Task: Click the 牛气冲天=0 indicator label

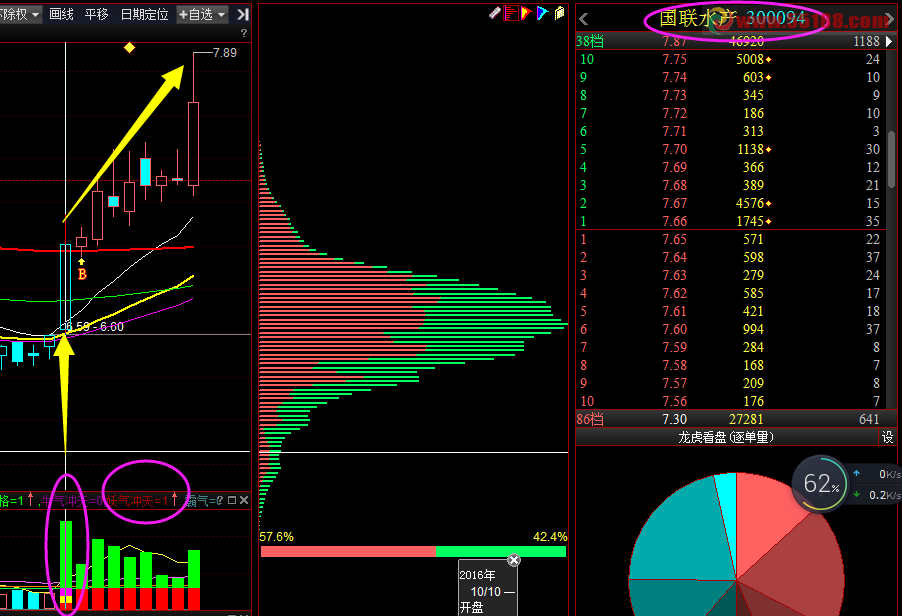Action: click(72, 501)
